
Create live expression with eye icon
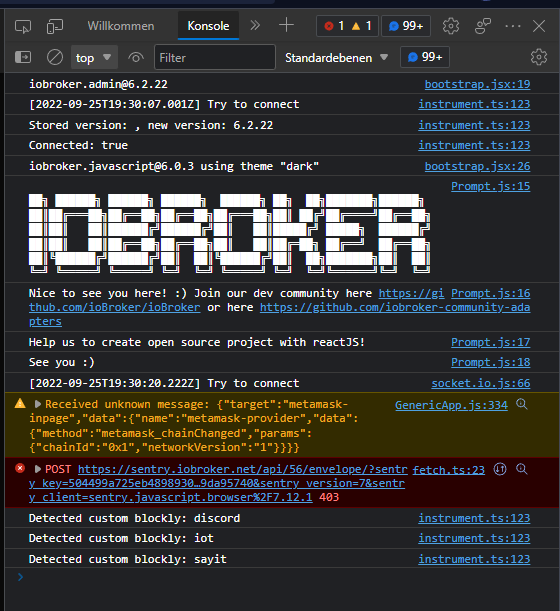[136, 58]
